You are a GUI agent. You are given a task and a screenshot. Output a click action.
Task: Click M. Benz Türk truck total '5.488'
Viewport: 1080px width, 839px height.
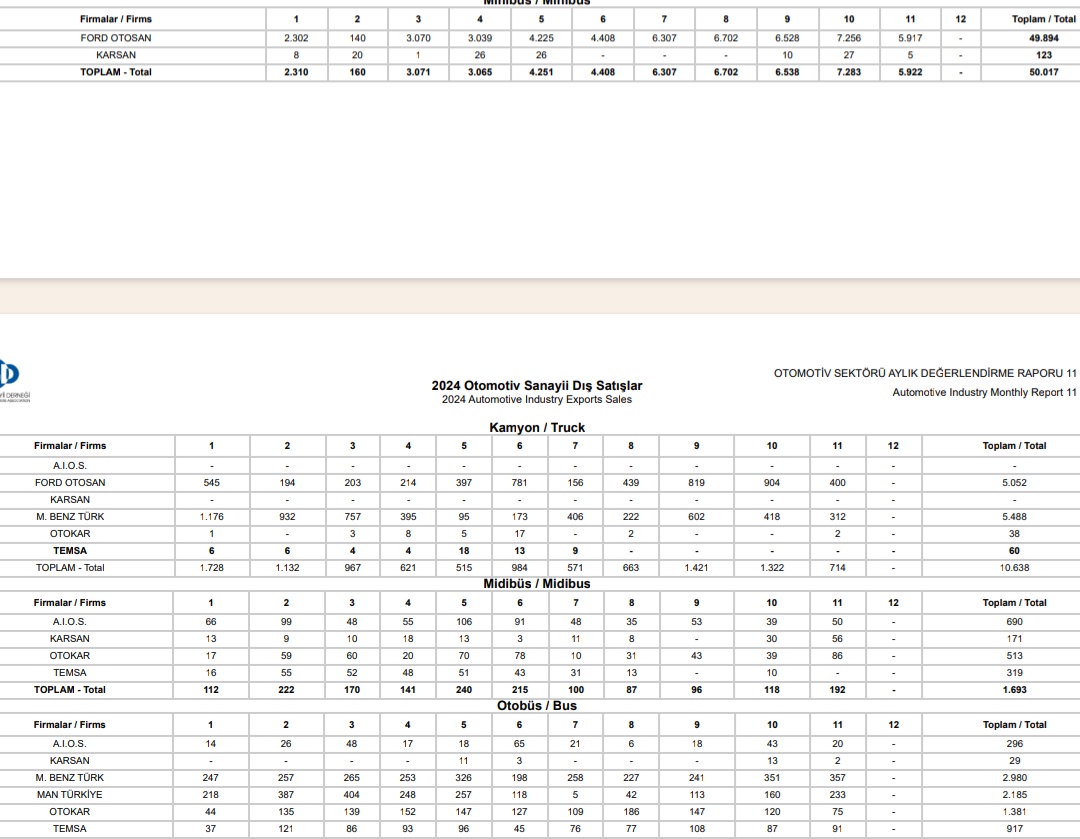tap(1014, 517)
